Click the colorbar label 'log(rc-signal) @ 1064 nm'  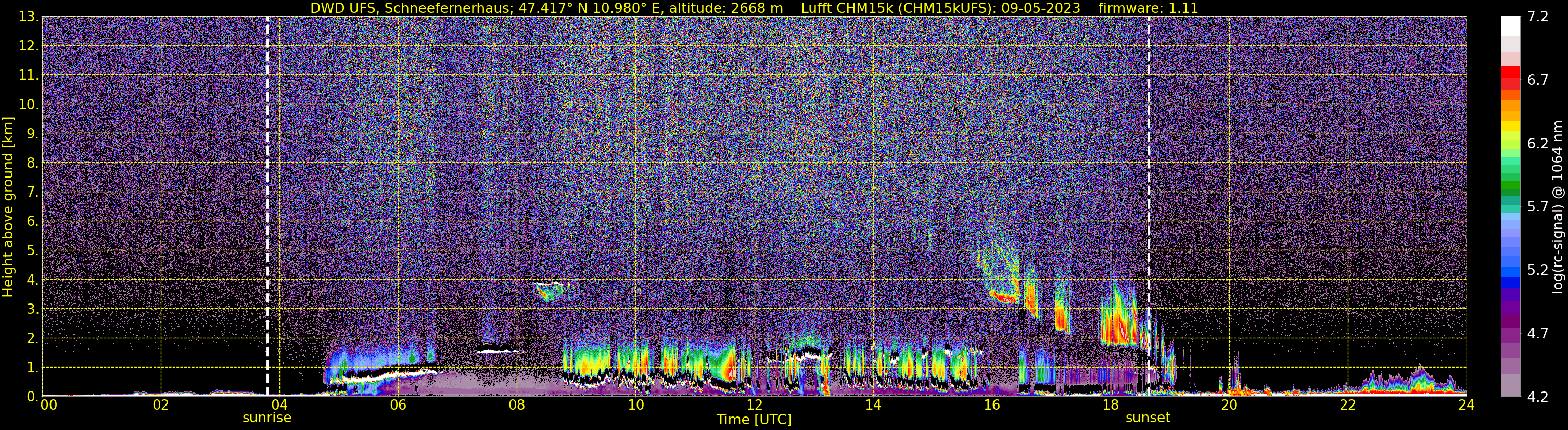1558,207
